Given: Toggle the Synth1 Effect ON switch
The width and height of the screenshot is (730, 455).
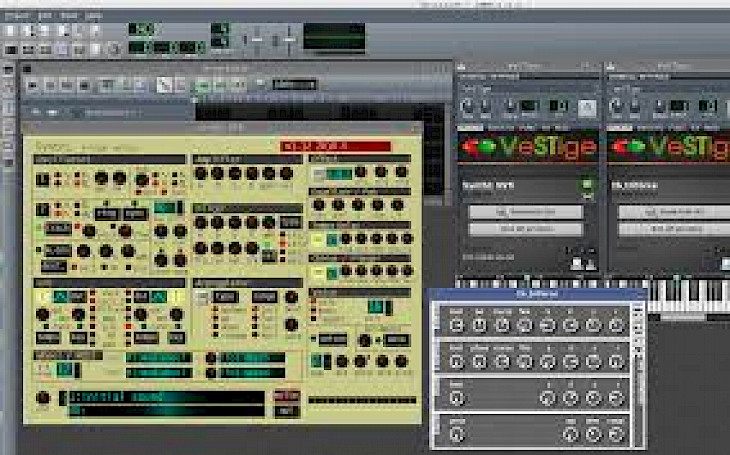Looking at the screenshot, I should click(319, 175).
